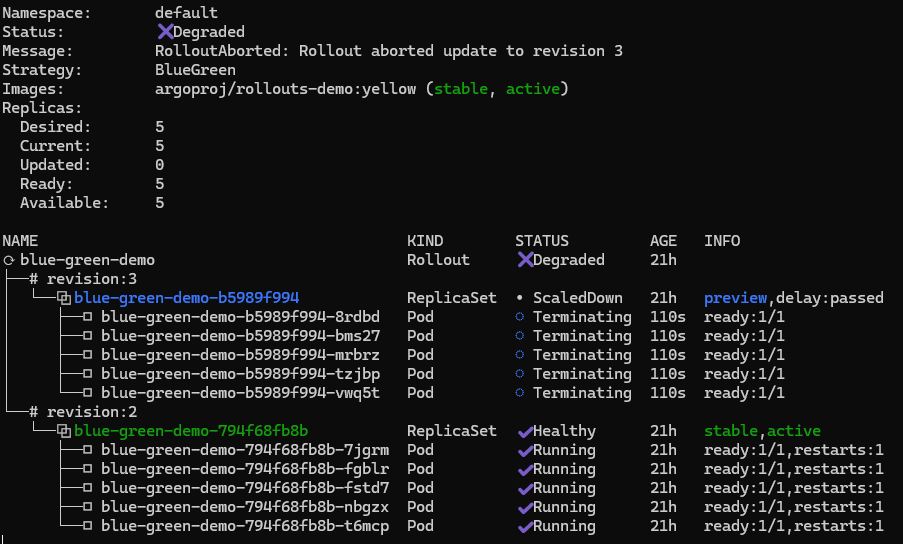Click the ScaledDown dot for revision 3 ReplicaSet

pyautogui.click(x=520, y=298)
